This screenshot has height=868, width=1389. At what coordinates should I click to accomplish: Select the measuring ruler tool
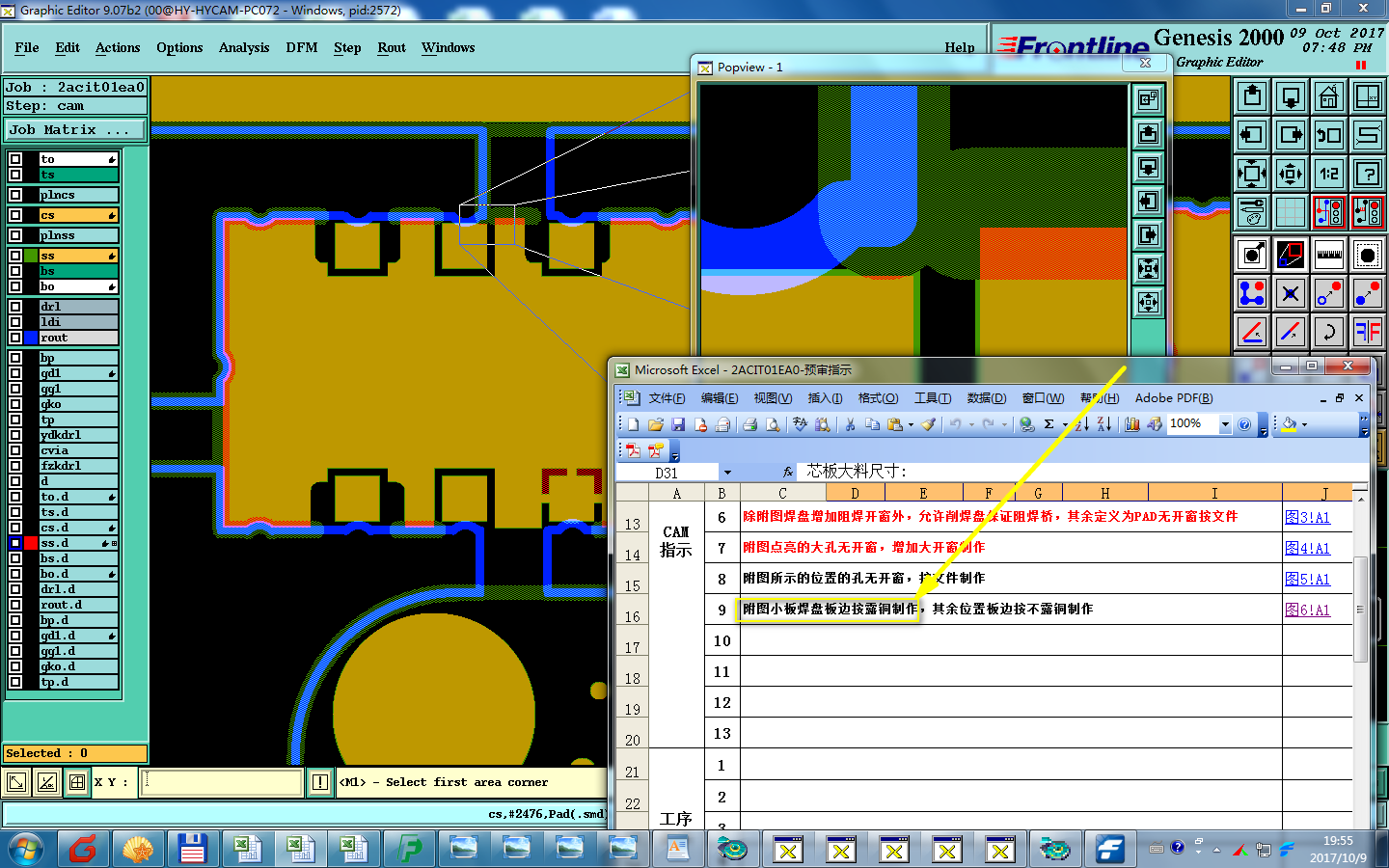click(1329, 256)
